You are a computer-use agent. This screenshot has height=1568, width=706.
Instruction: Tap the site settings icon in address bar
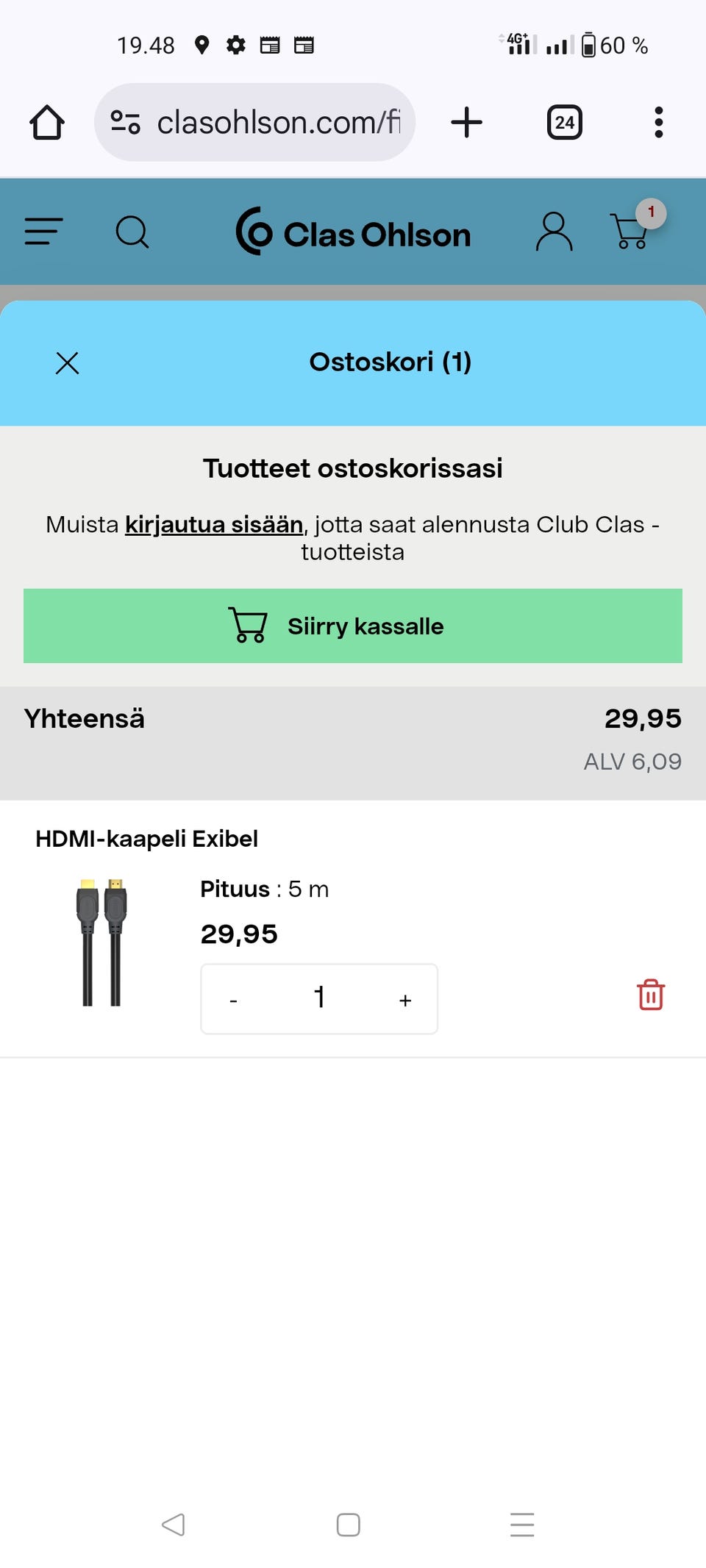(x=126, y=122)
